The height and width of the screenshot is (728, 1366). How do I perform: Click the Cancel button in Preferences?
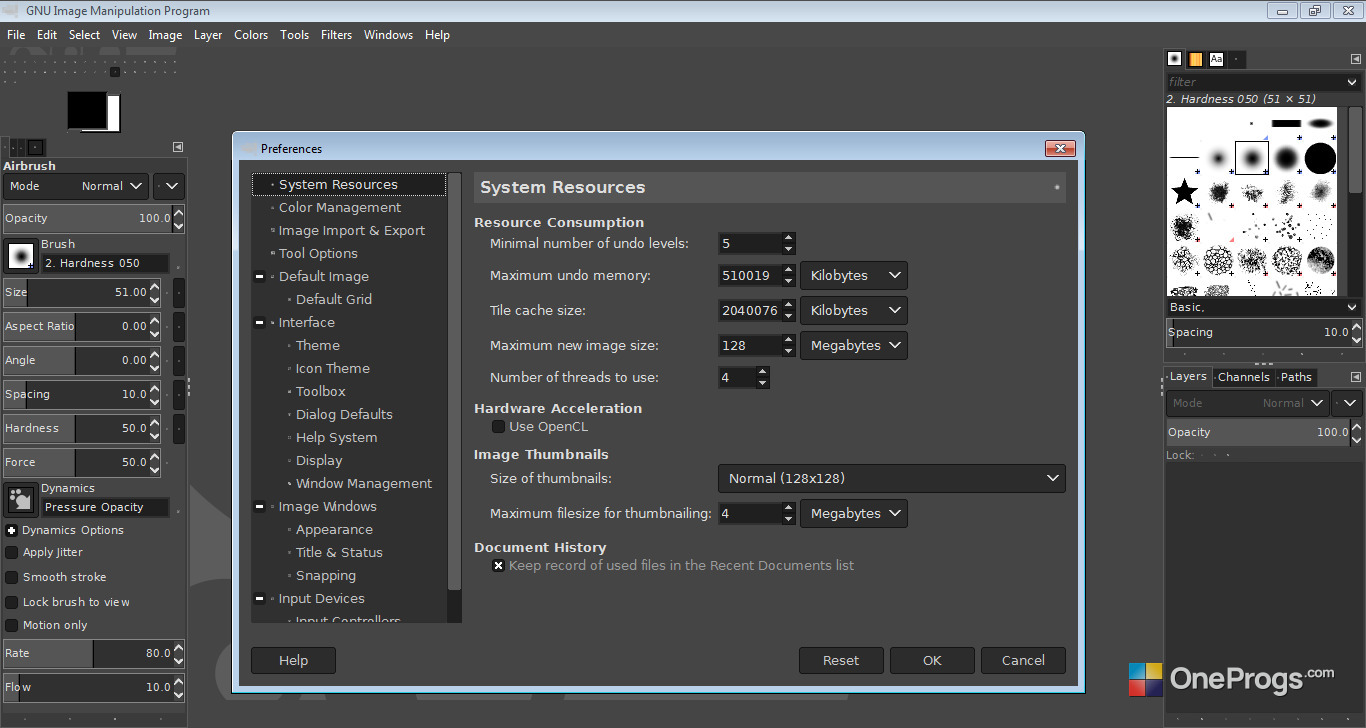[1023, 660]
